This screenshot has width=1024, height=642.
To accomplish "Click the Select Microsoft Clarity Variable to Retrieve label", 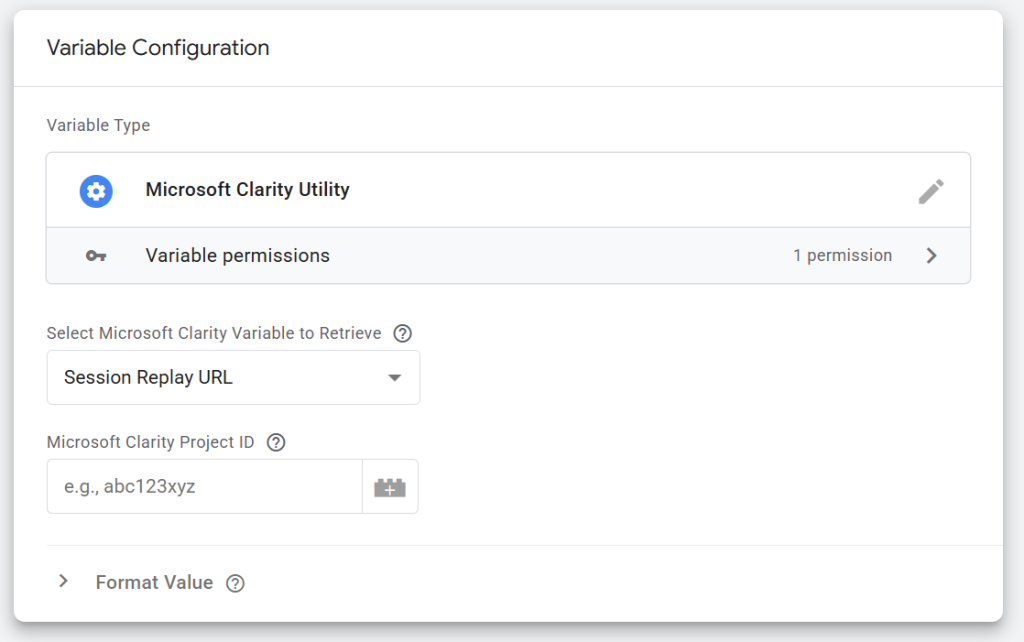I will pyautogui.click(x=214, y=333).
